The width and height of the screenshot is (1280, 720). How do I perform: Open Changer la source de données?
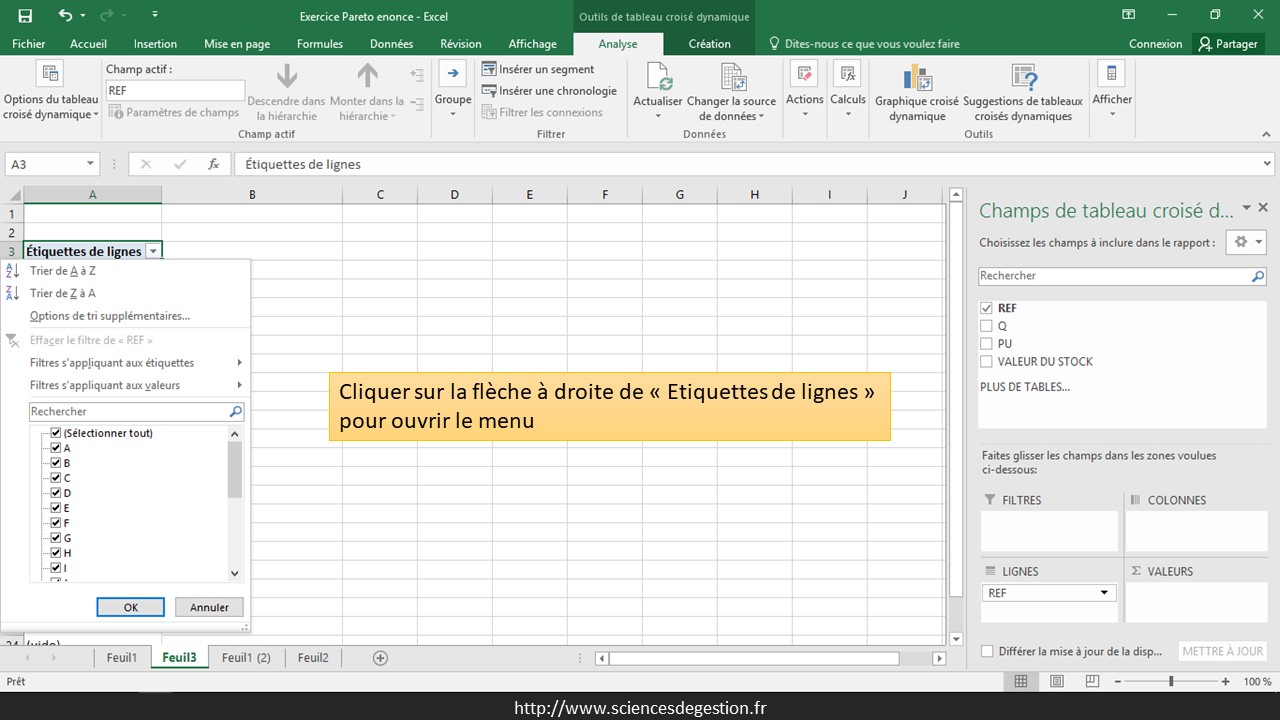(732, 78)
